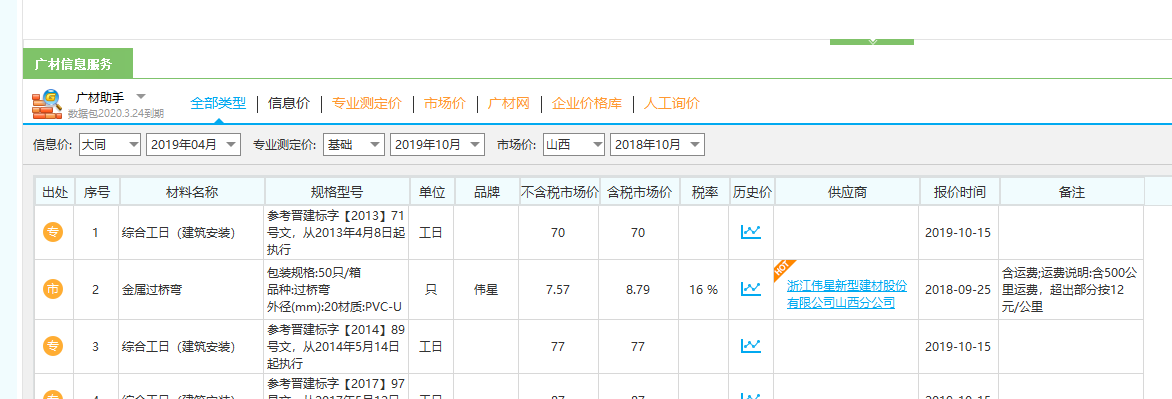Click the 2018-09-25 quote date cell

959,289
